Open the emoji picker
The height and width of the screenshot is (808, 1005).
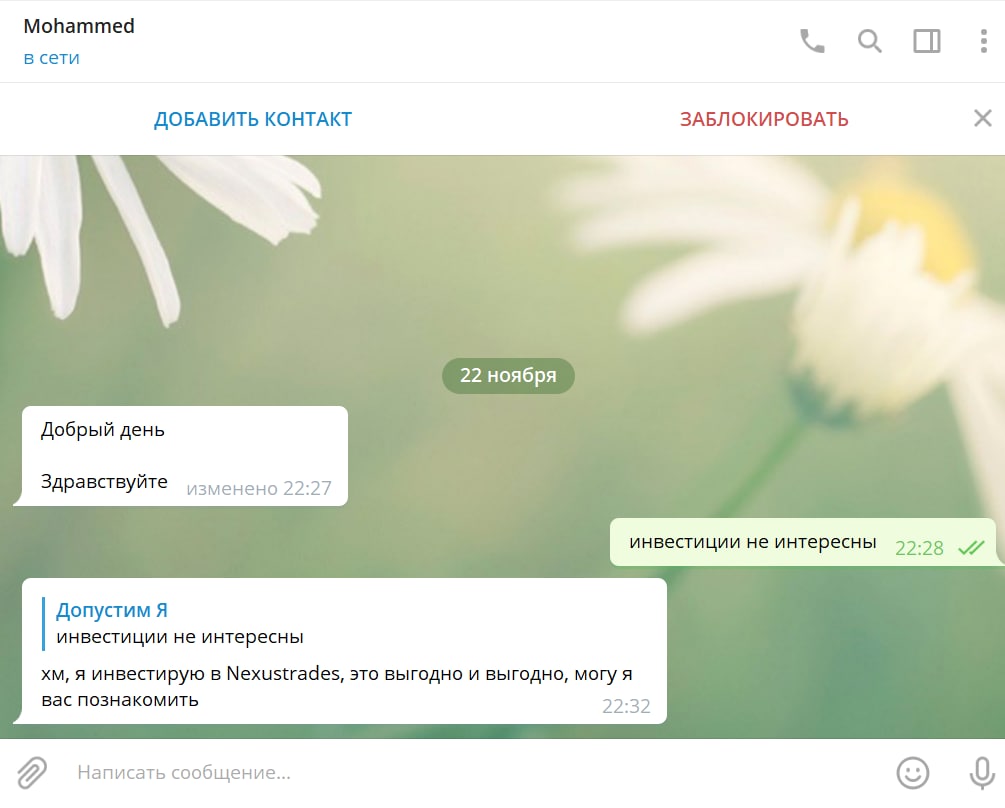click(x=913, y=772)
